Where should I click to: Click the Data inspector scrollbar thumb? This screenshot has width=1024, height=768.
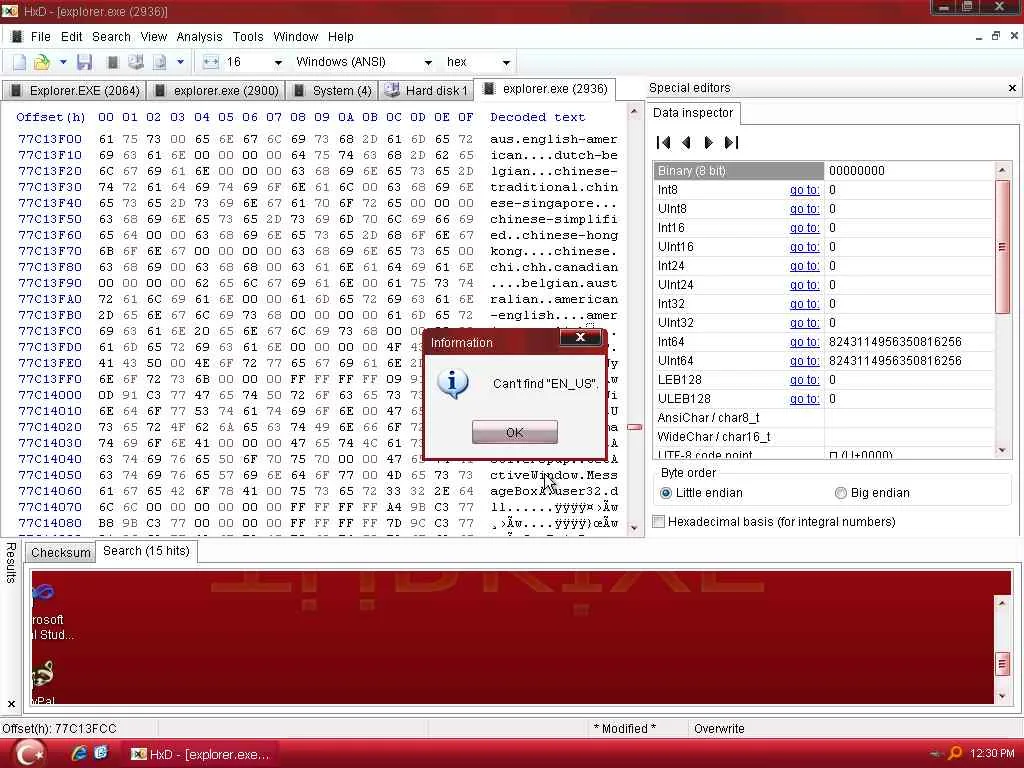1002,246
